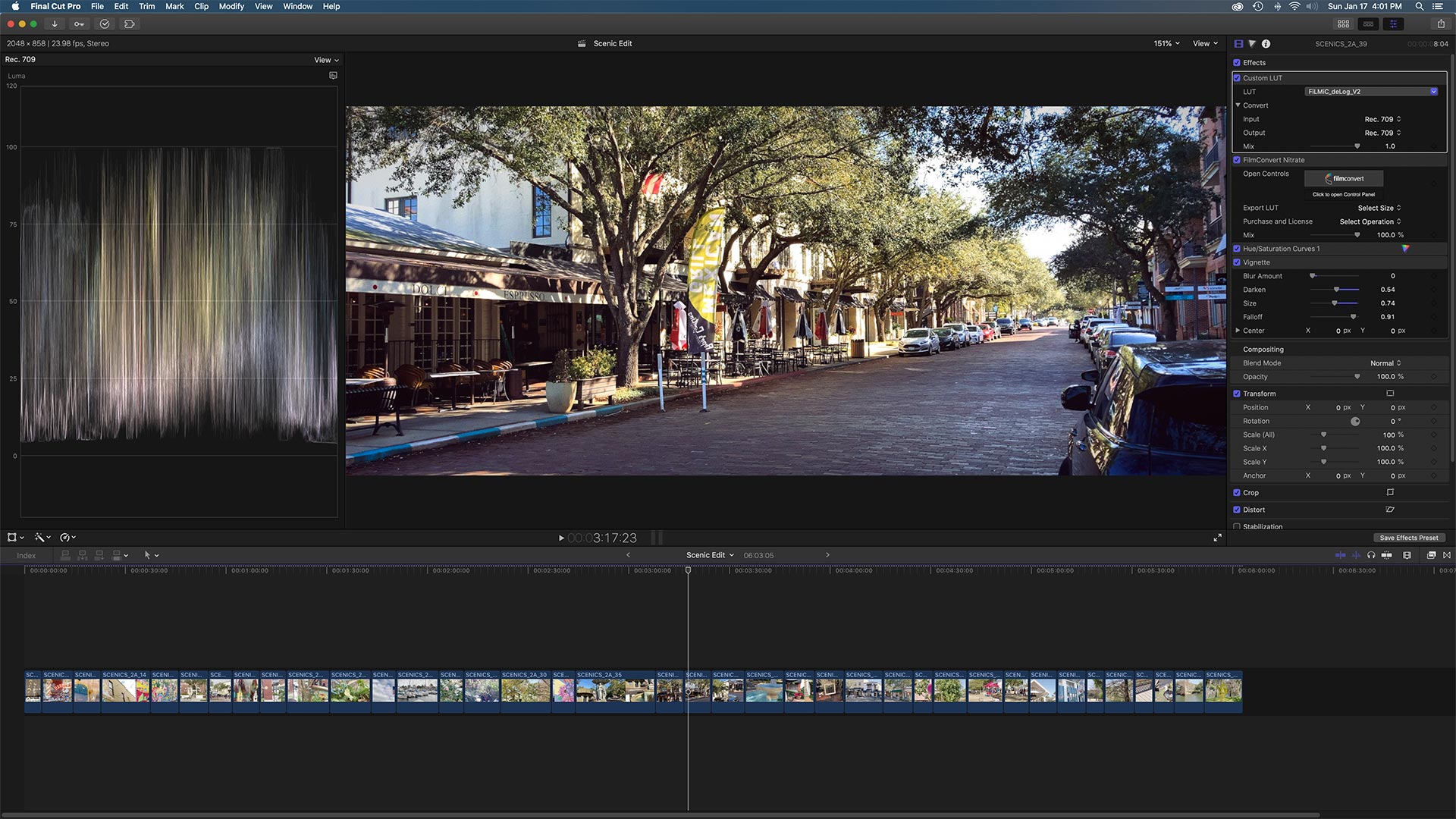
Task: Click the full screen viewer arrows icon
Action: (x=1217, y=537)
